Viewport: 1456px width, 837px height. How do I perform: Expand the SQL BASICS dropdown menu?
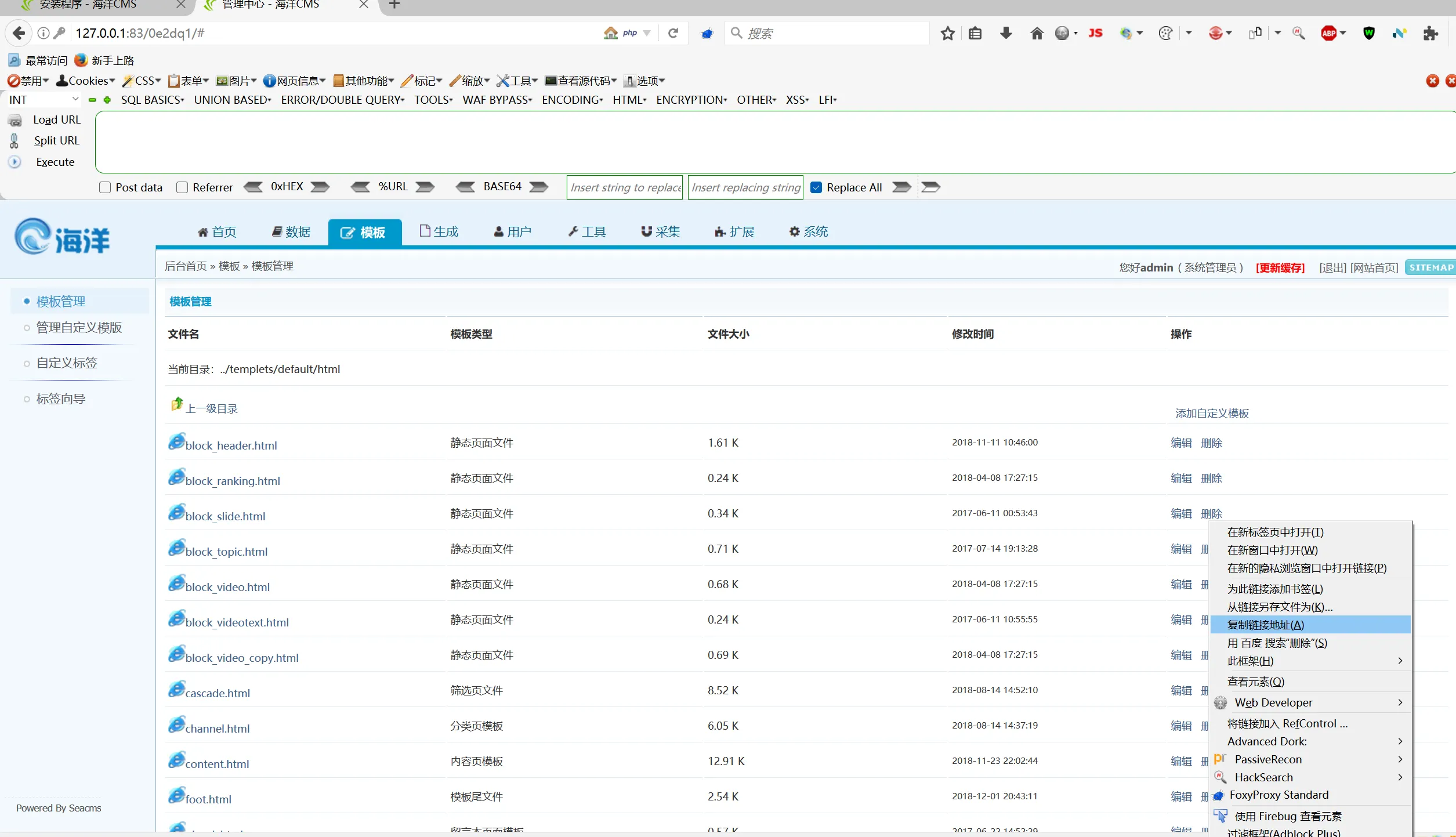coord(152,100)
